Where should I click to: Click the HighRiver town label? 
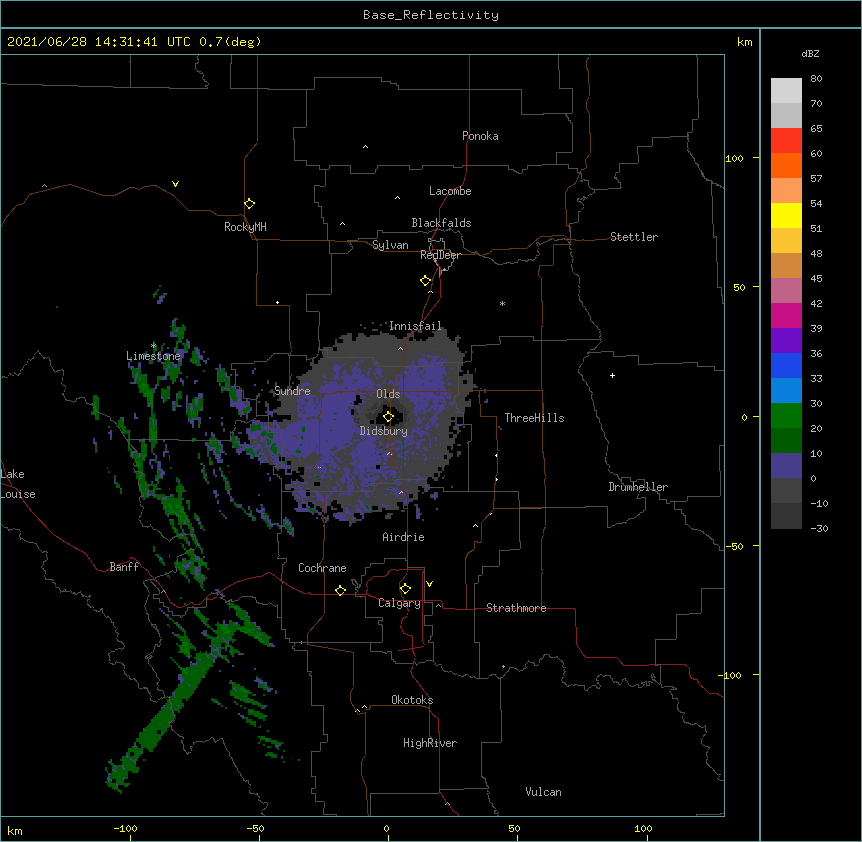click(x=430, y=743)
